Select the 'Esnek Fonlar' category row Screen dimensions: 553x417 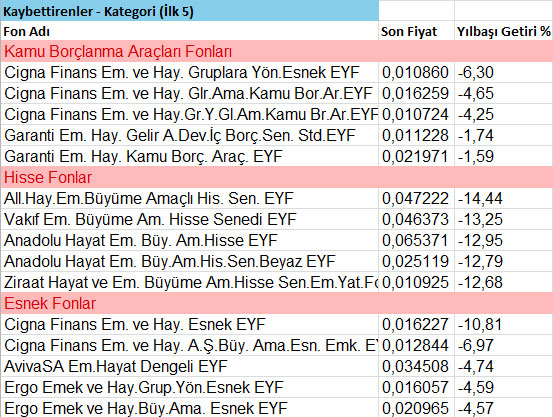(277, 303)
